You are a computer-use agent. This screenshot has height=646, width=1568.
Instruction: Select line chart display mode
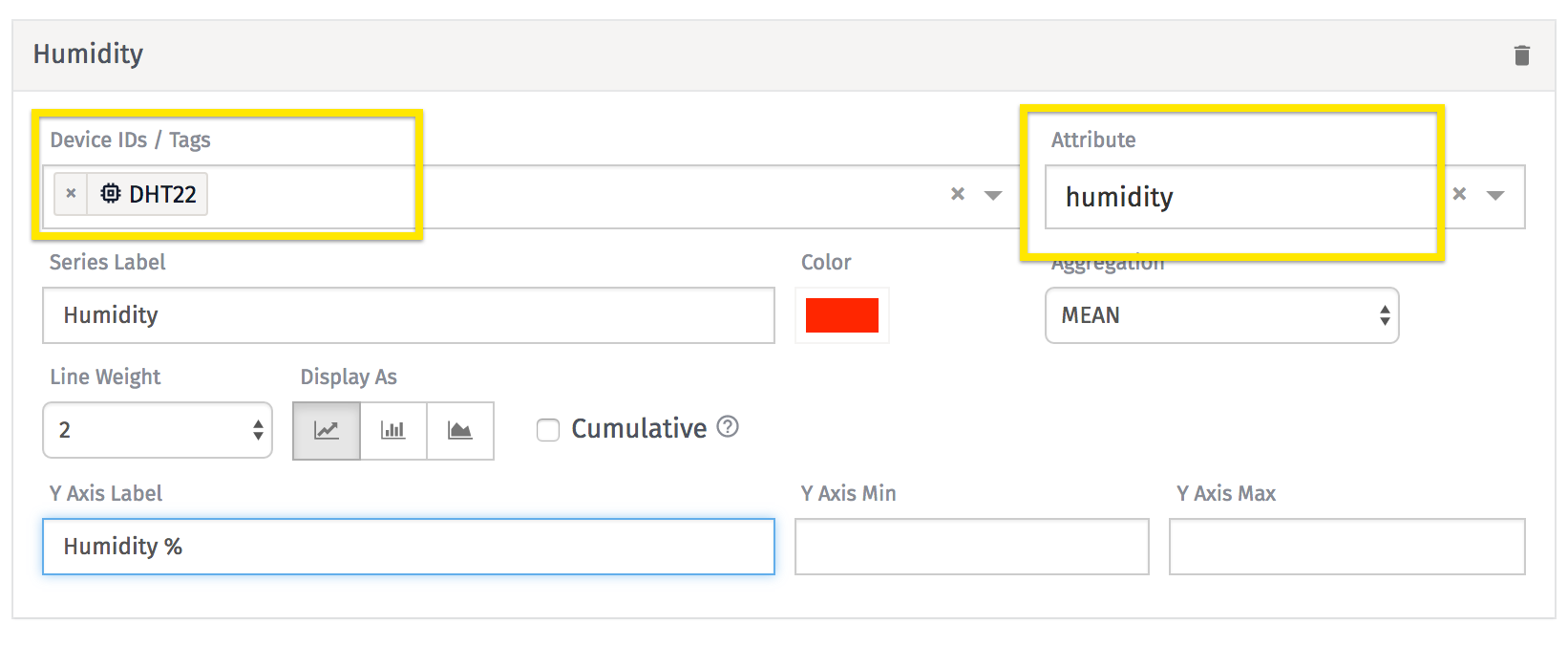(327, 430)
